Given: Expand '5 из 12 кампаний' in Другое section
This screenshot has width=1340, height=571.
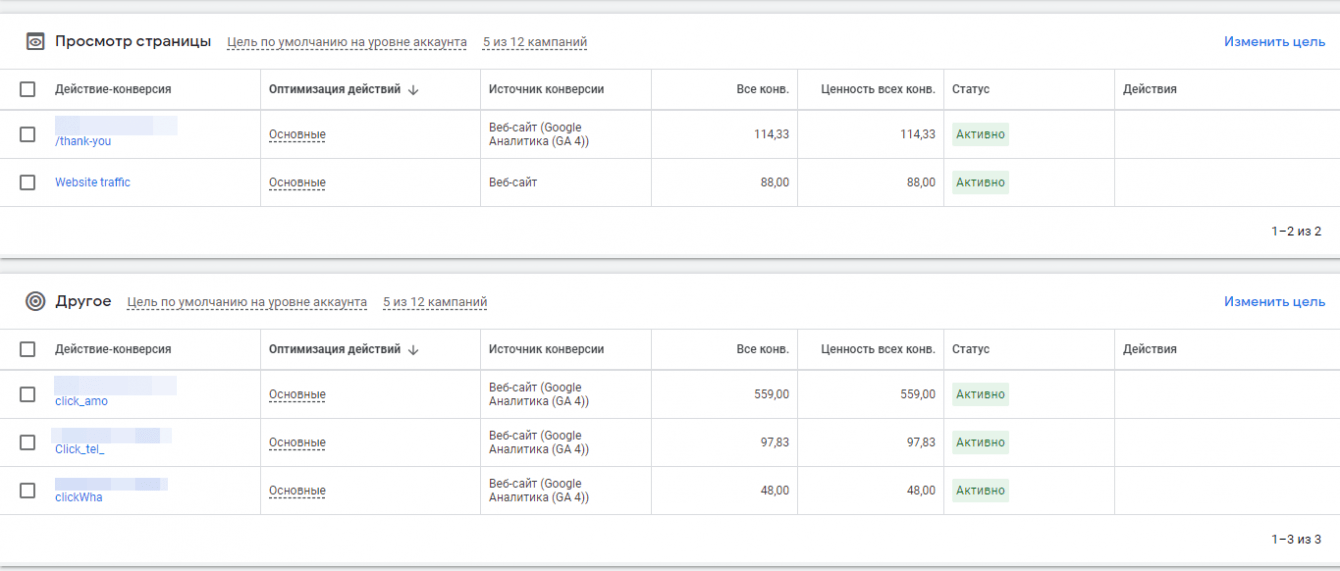Looking at the screenshot, I should point(434,302).
